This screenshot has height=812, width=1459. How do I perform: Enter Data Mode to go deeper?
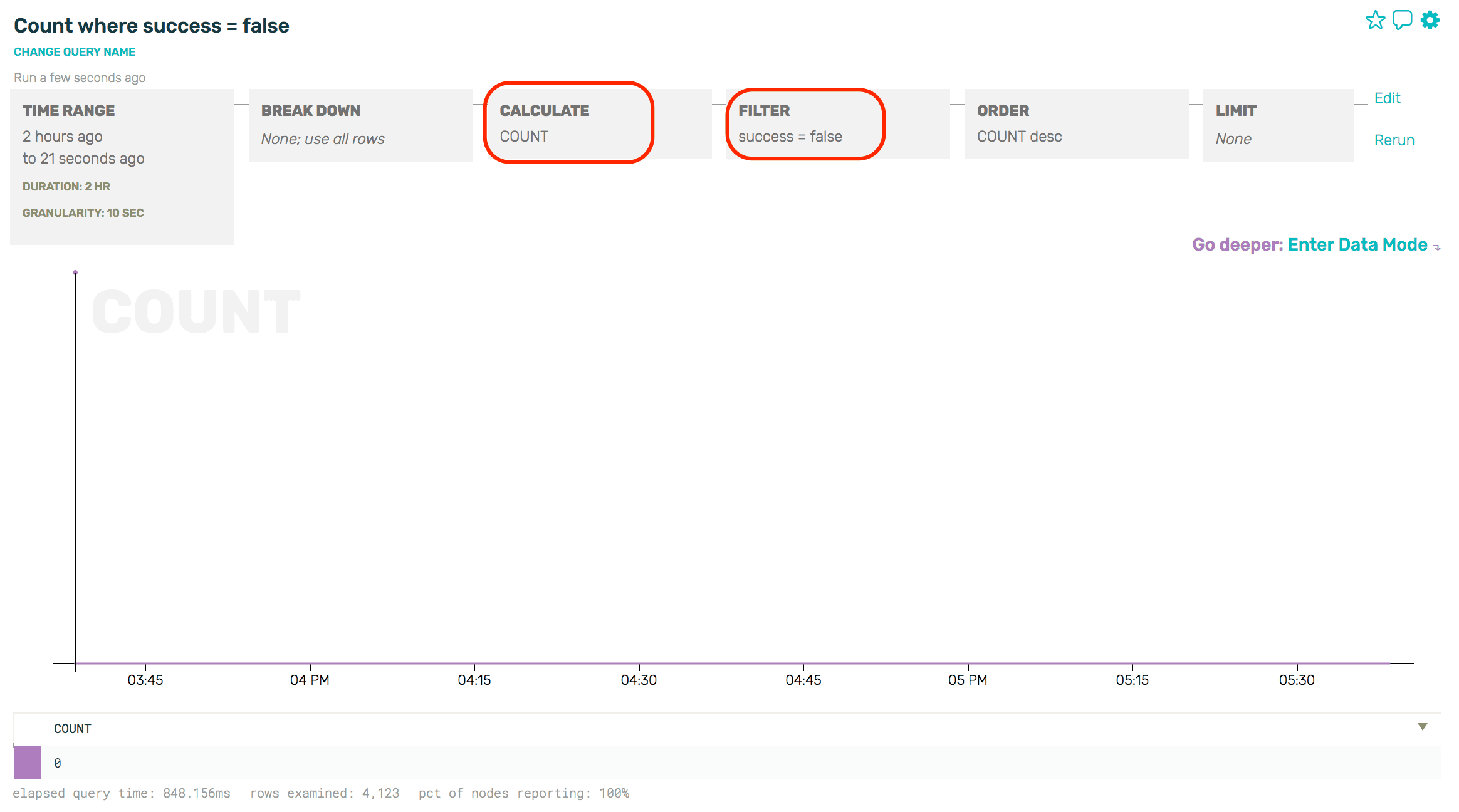[x=1357, y=244]
